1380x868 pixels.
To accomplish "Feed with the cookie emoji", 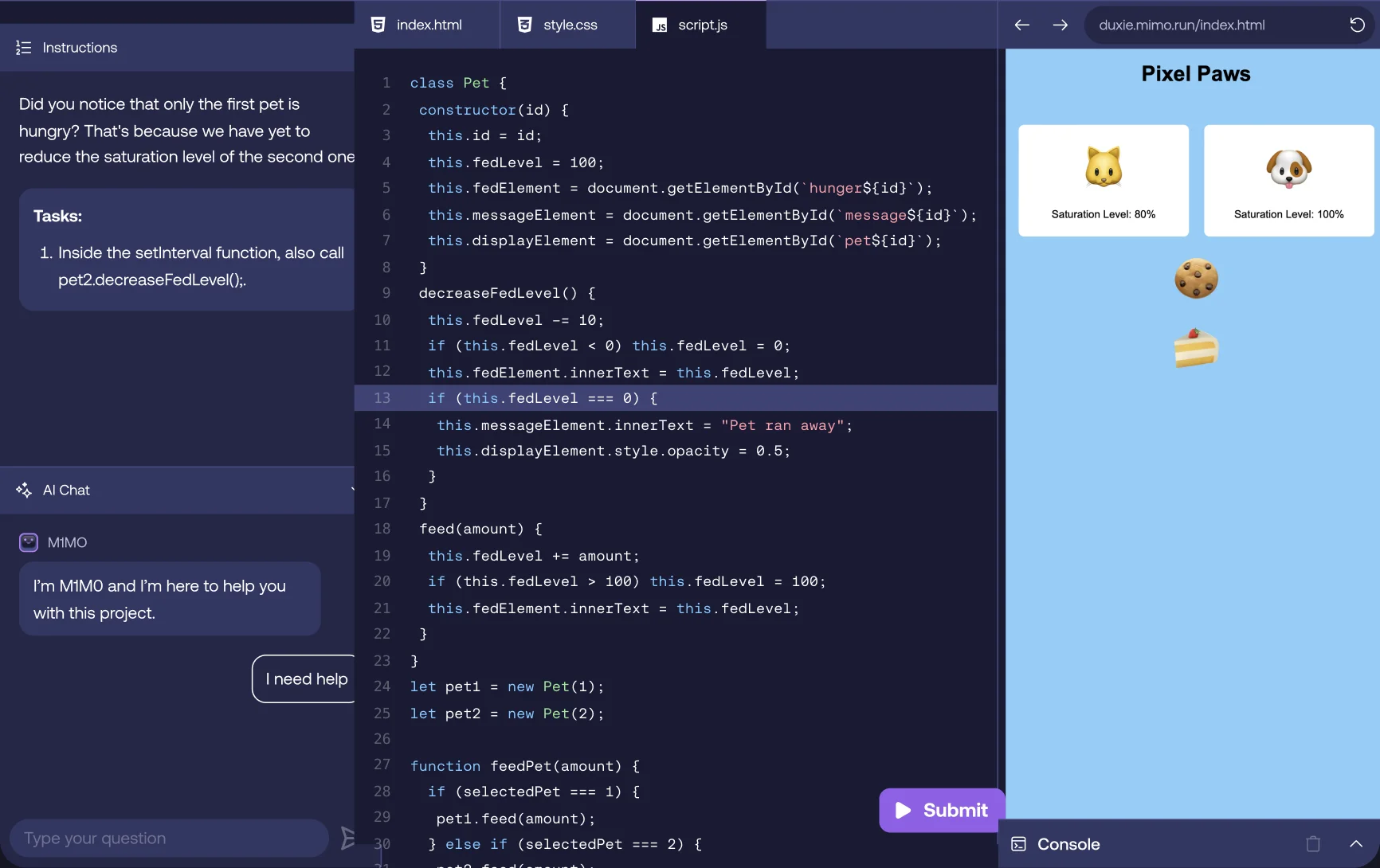I will tap(1196, 279).
